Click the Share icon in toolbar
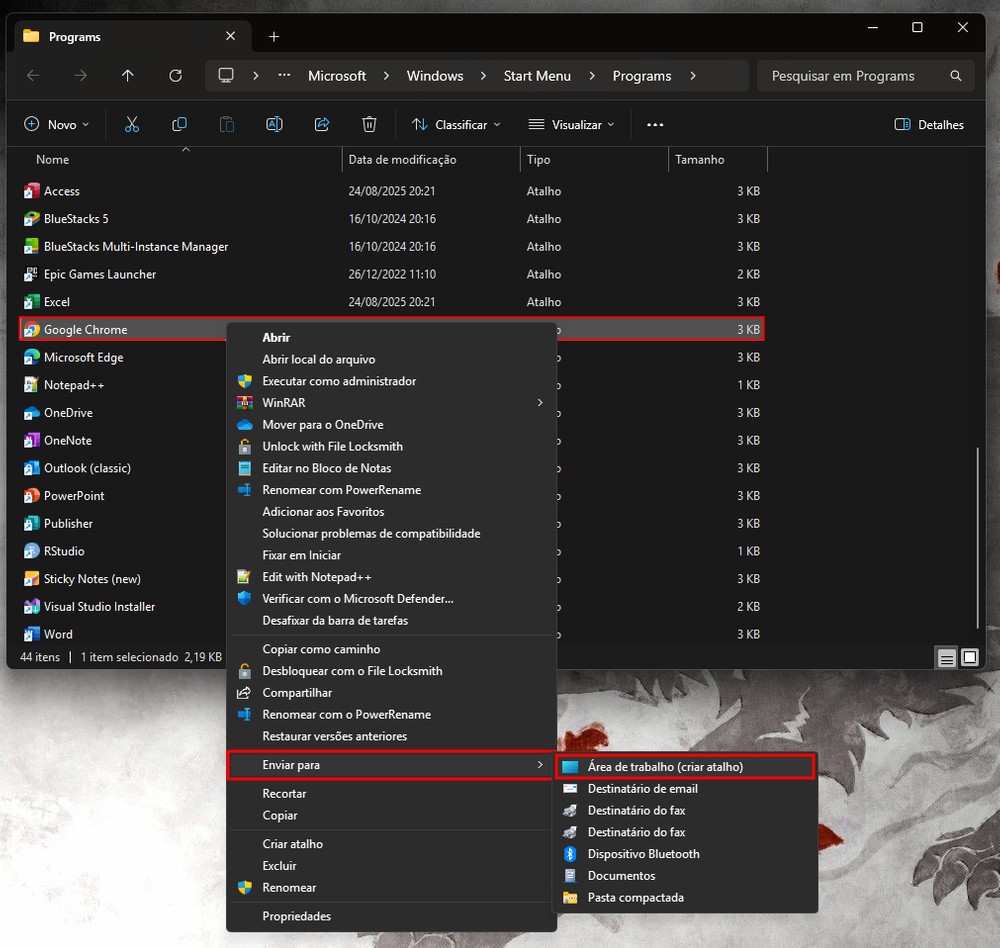 coord(322,125)
